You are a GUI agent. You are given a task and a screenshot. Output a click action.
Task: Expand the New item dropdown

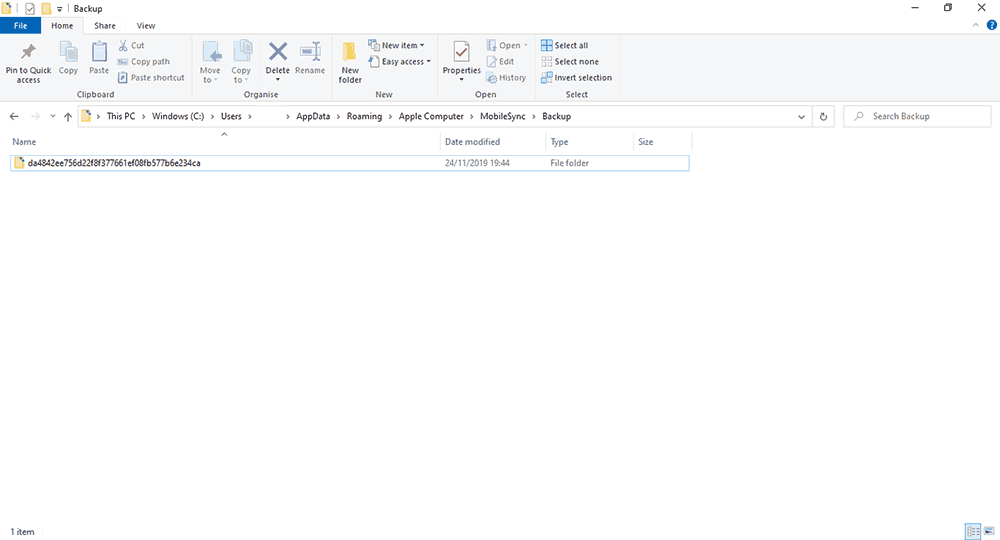[422, 45]
